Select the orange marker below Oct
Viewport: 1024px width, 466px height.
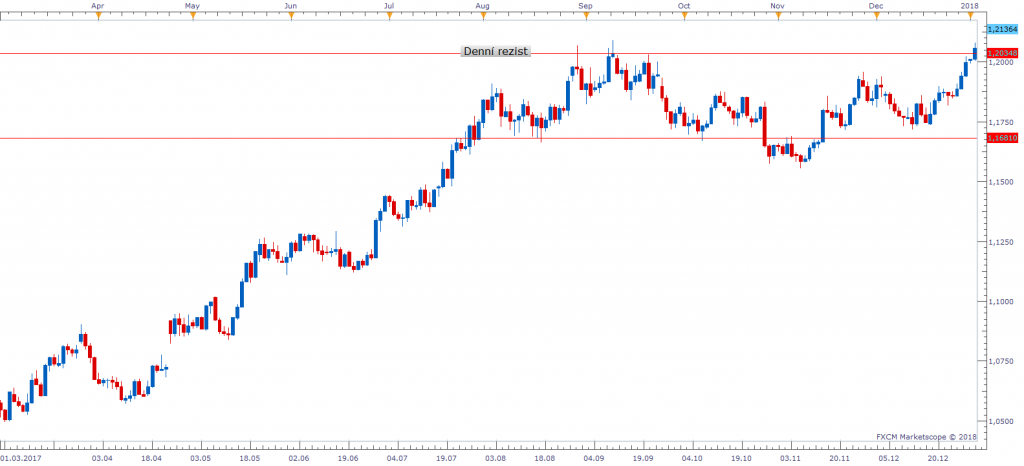[684, 15]
